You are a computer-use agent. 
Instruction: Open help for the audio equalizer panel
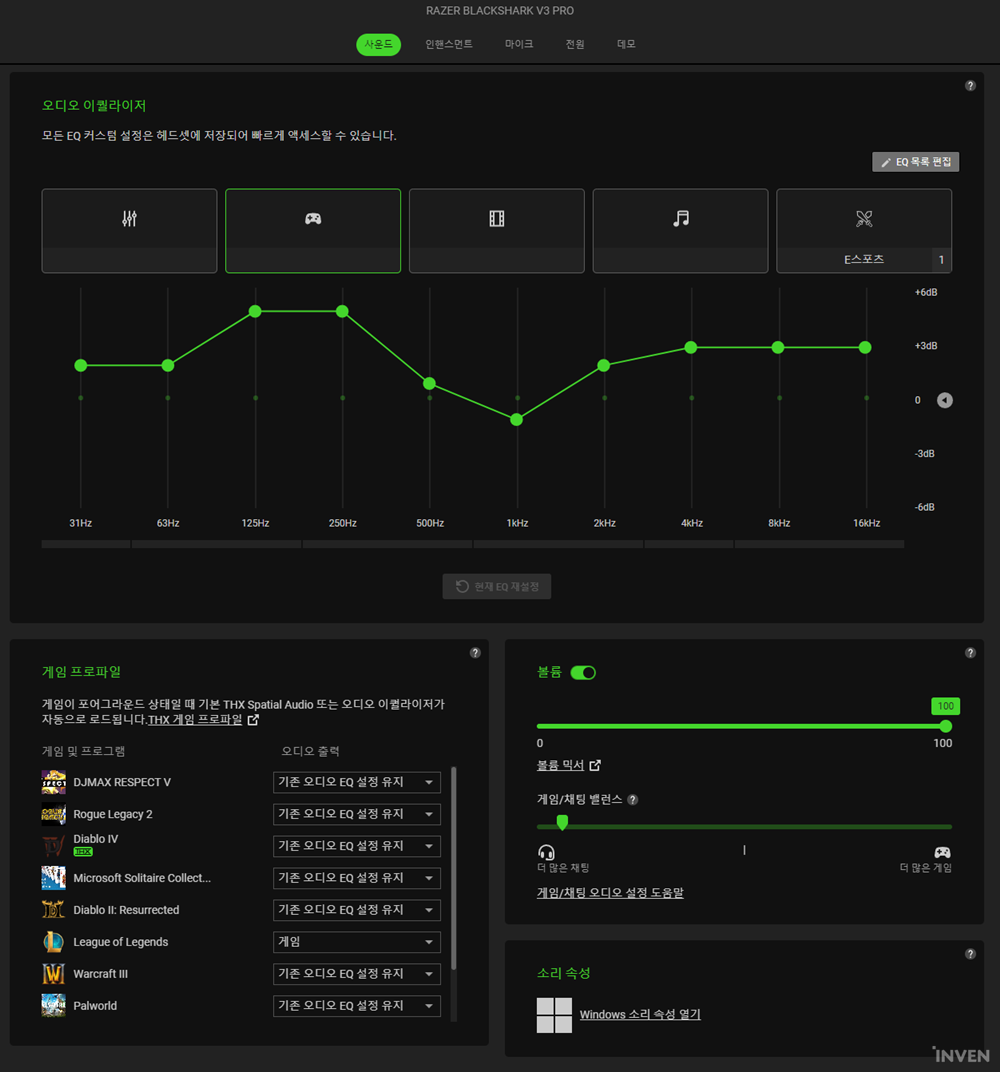(970, 85)
